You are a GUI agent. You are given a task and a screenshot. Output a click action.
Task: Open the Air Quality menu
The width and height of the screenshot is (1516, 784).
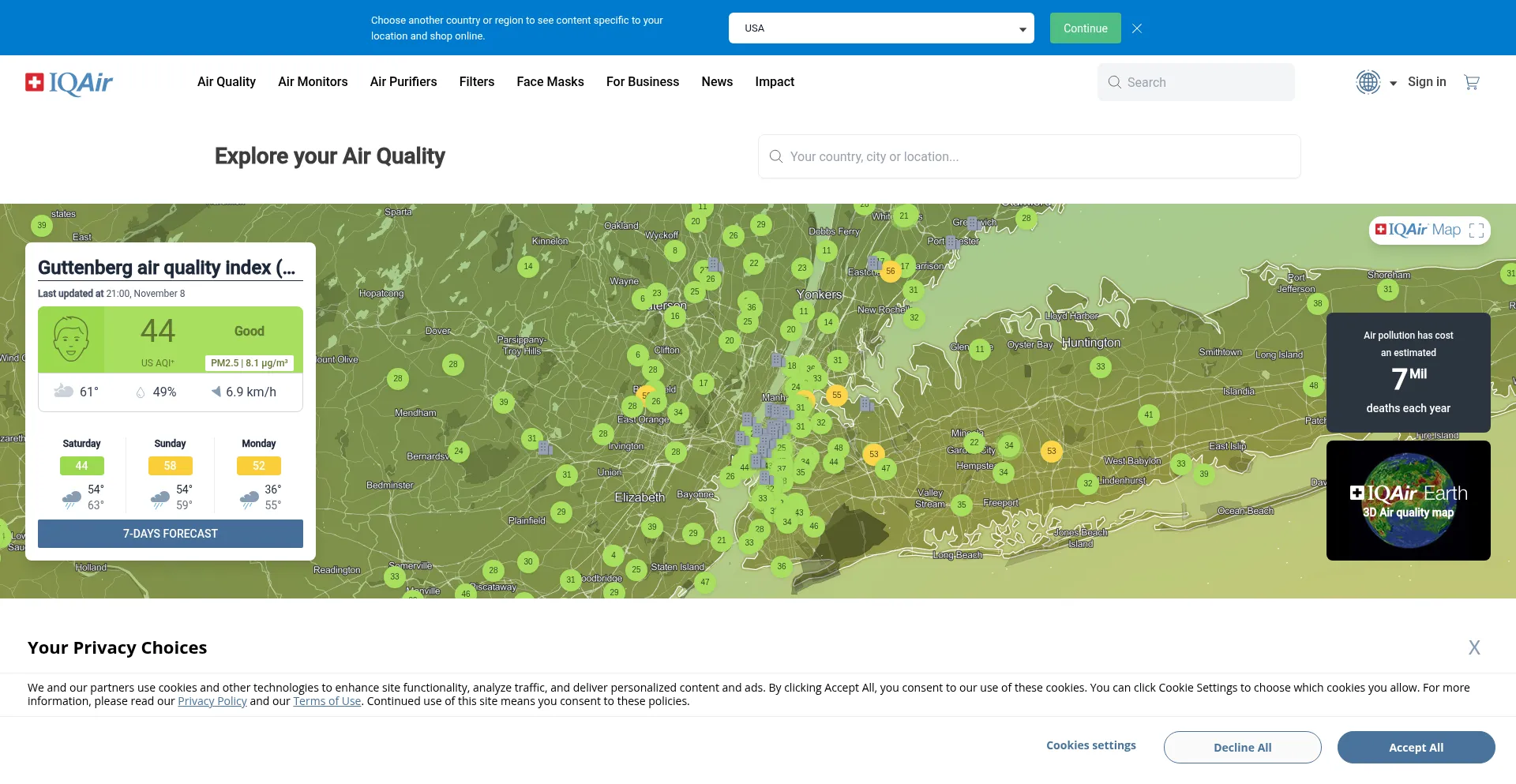226,82
